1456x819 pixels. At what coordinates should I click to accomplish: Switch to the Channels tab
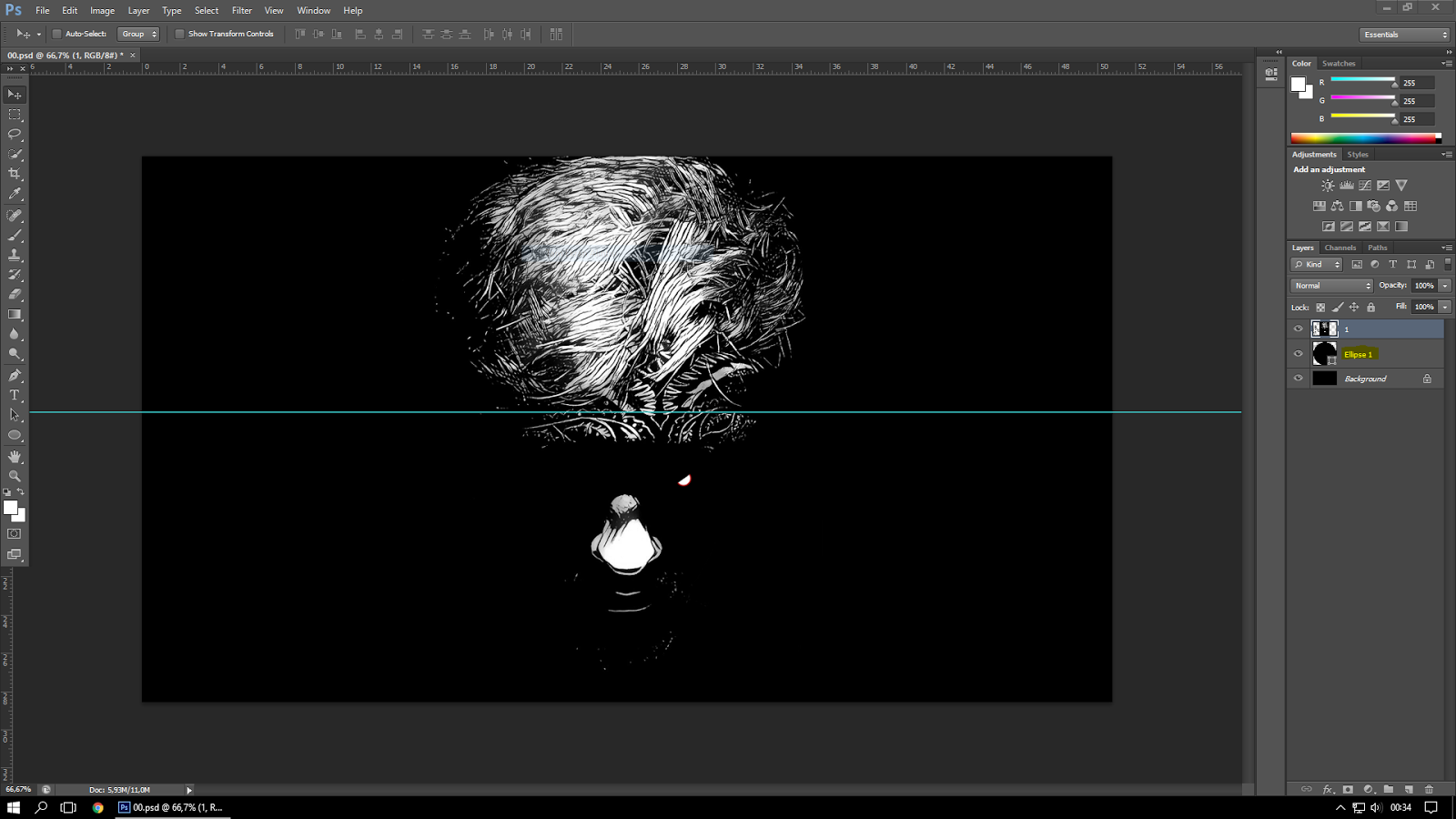coord(1340,248)
